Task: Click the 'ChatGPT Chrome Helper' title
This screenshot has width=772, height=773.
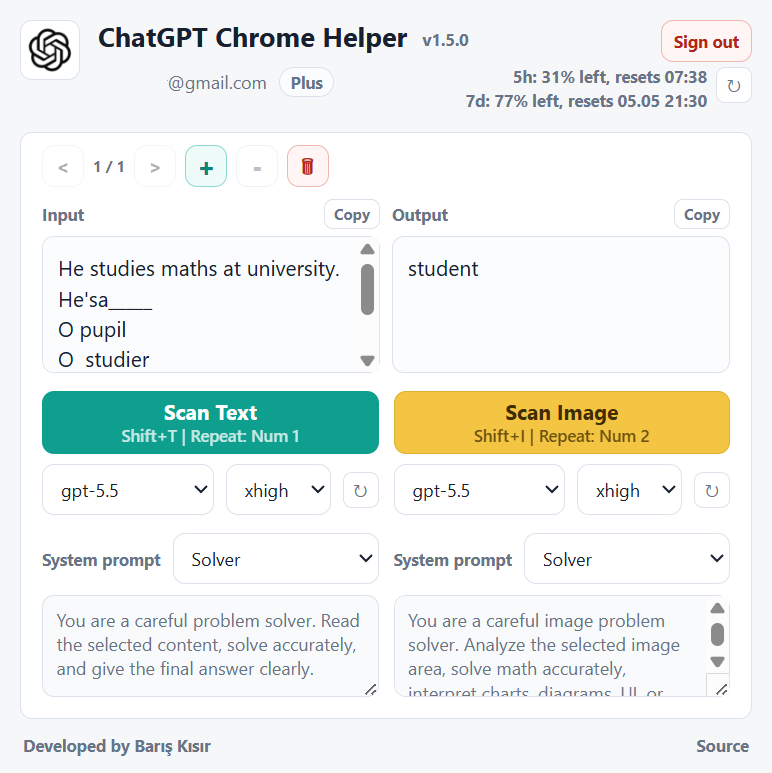Action: coord(252,38)
